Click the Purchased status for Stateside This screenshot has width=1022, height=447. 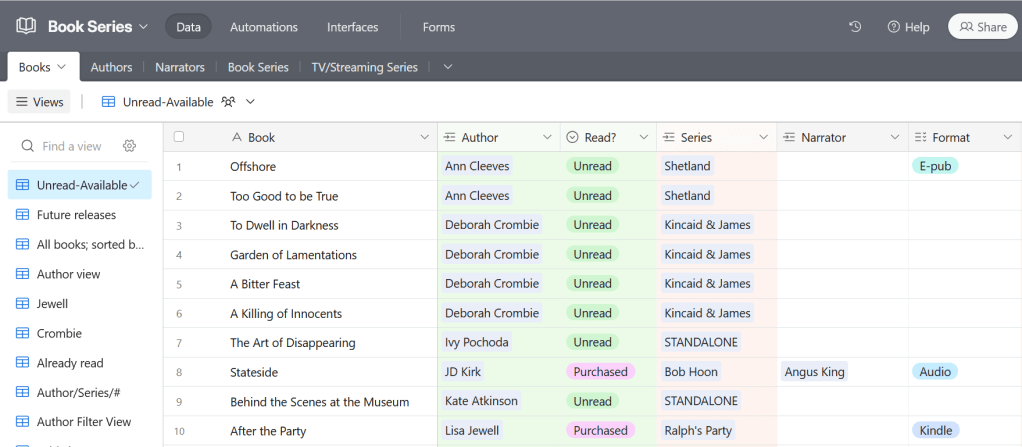[600, 372]
